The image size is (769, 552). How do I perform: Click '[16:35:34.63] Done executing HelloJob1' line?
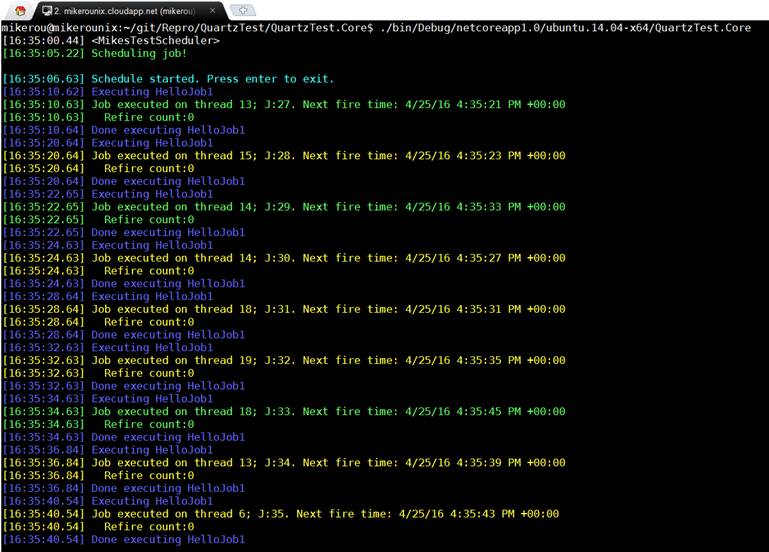(124, 437)
